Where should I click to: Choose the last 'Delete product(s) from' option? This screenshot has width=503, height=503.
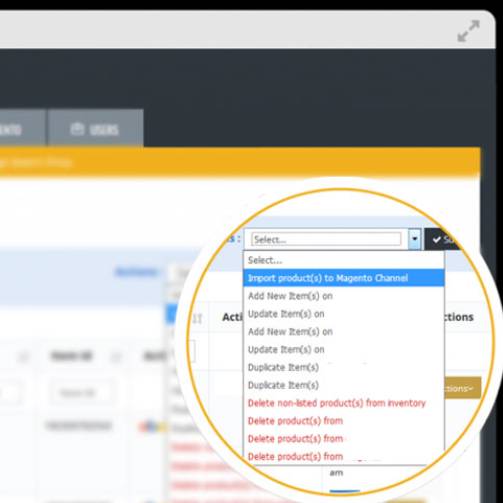click(344, 456)
